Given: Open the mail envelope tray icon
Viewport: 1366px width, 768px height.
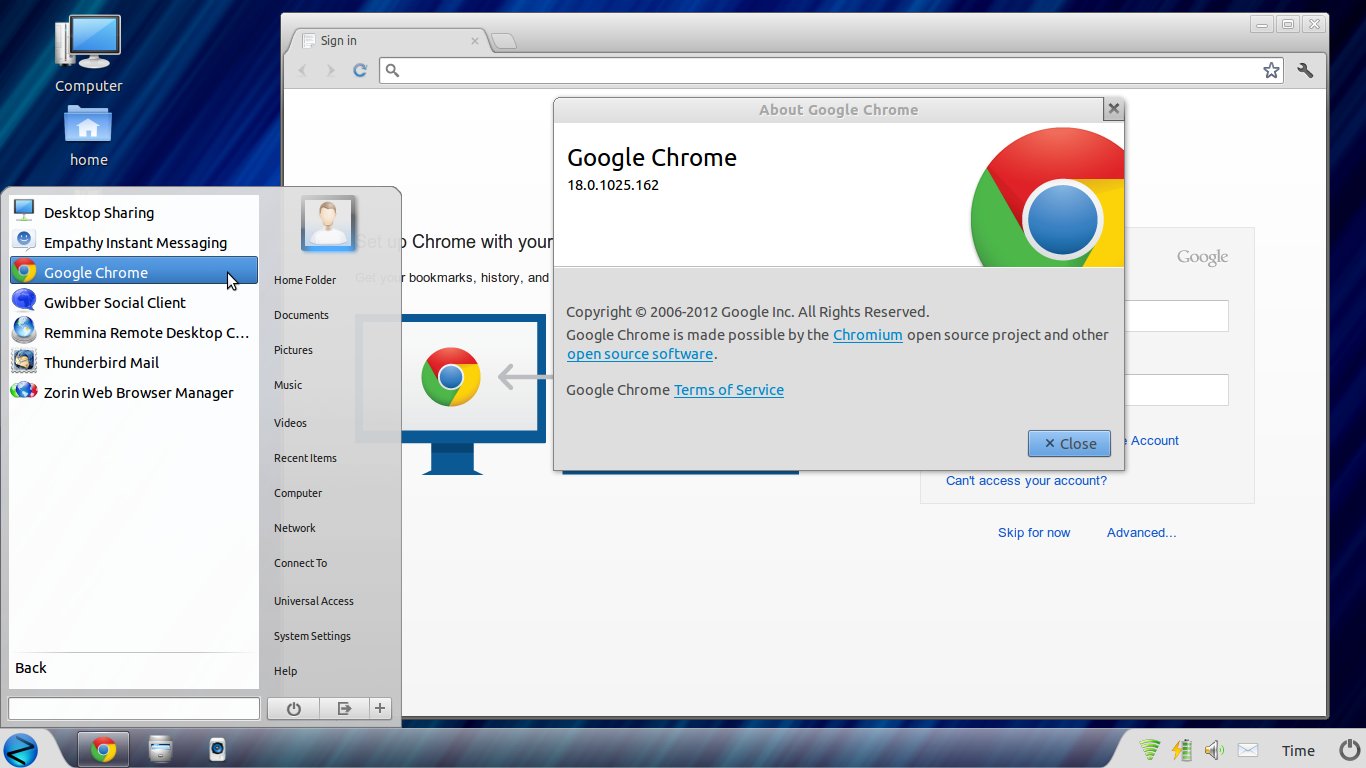Looking at the screenshot, I should [x=1248, y=750].
